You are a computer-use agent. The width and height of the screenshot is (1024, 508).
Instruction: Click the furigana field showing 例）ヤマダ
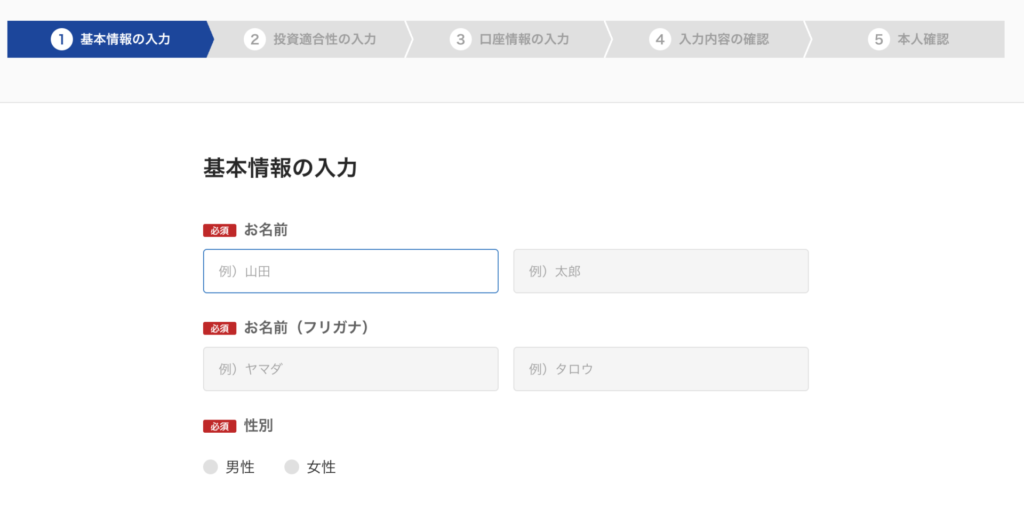pos(350,369)
